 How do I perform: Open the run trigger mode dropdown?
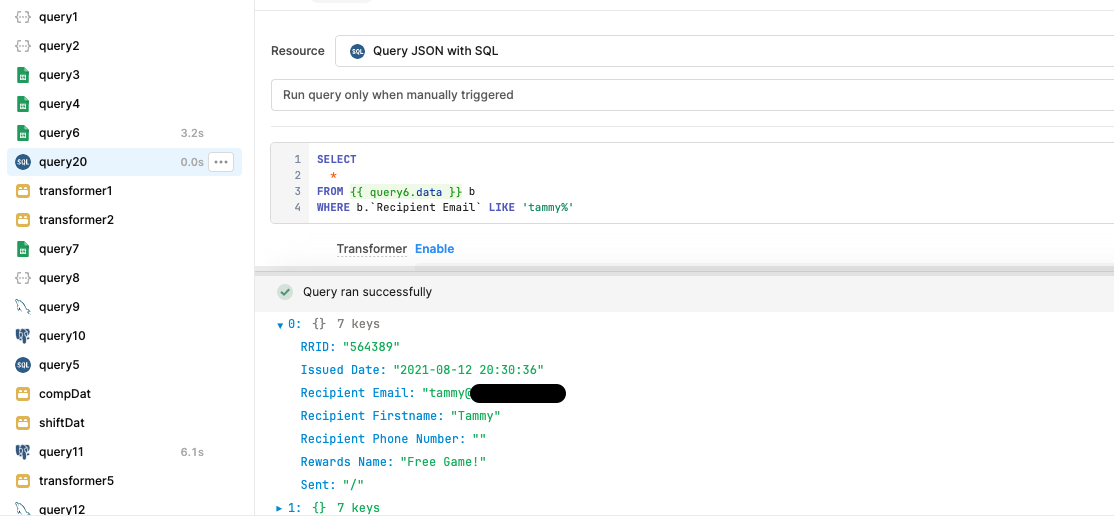[x=693, y=95]
